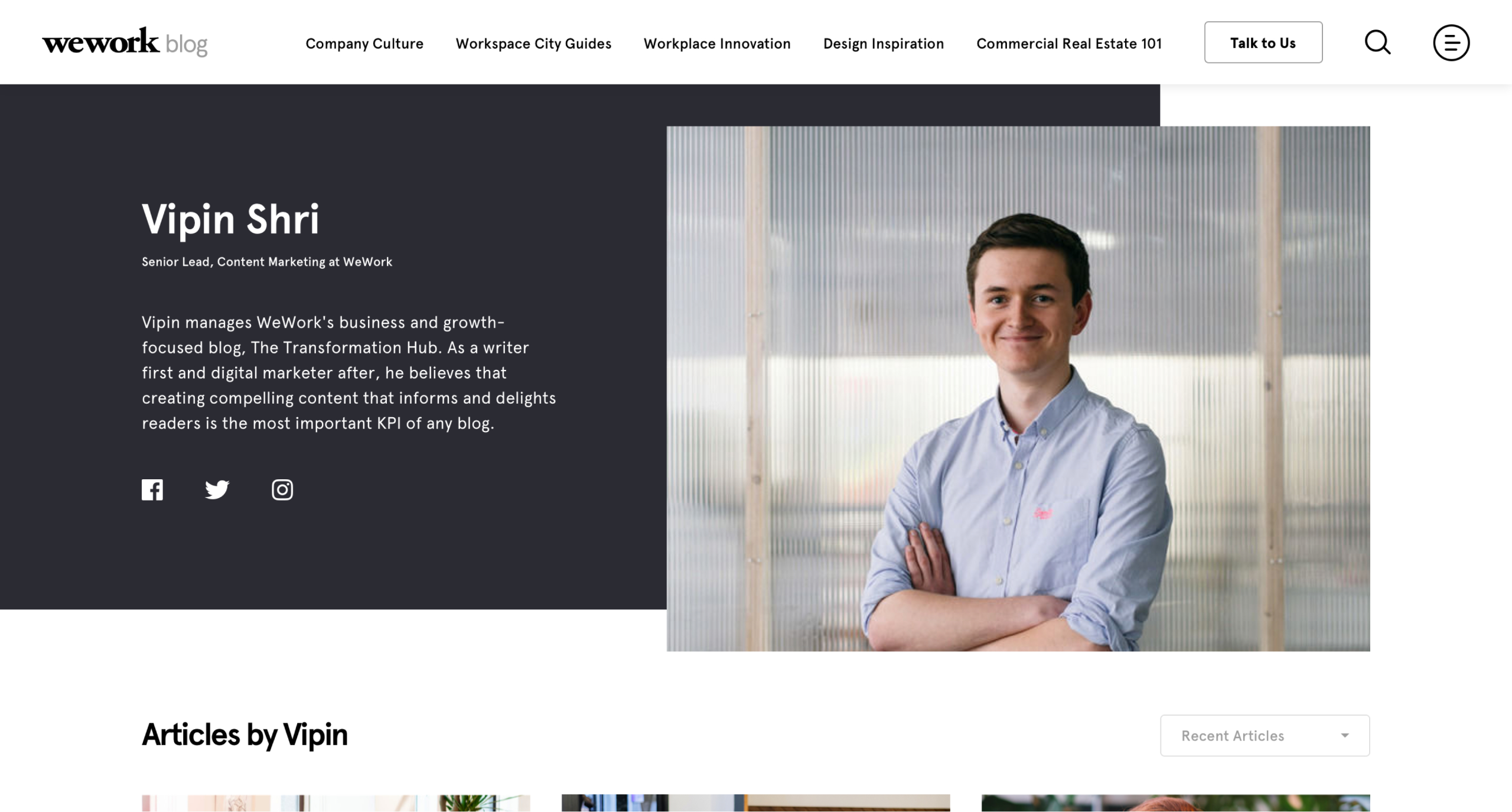Click the Talk to Us button

pos(1263,43)
